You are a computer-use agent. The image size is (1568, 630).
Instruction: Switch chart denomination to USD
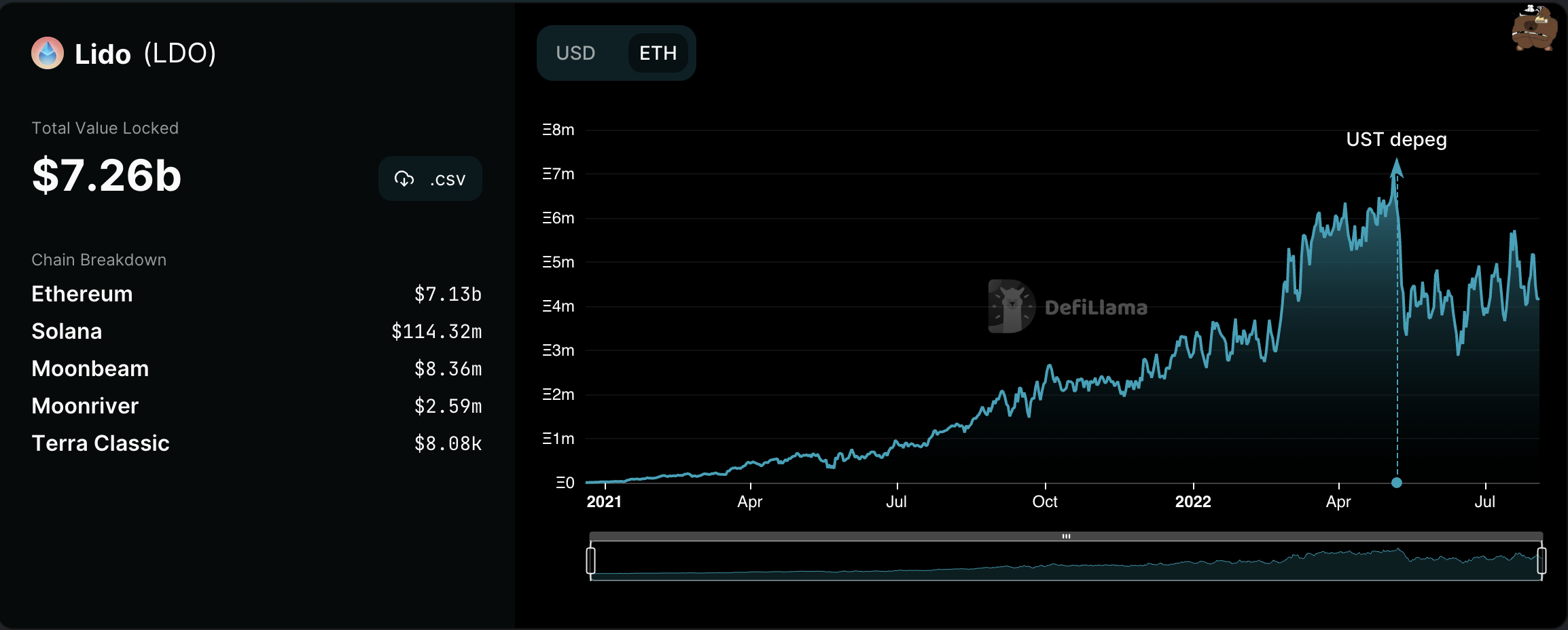click(575, 53)
